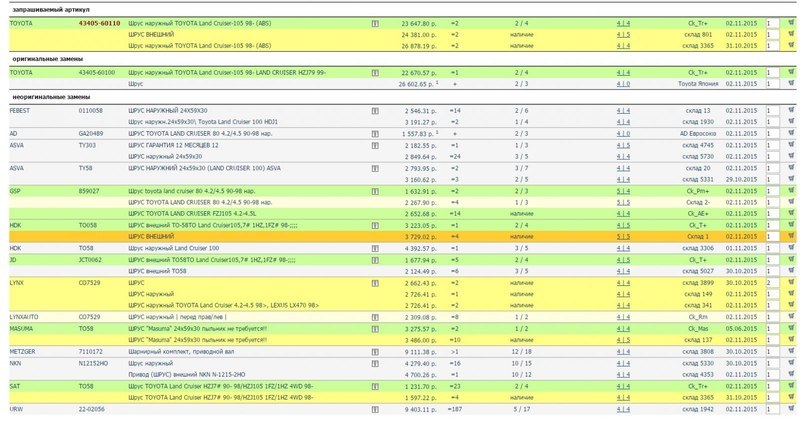Open info icon for URW 22-02056
The image size is (800, 422).
(375, 409)
